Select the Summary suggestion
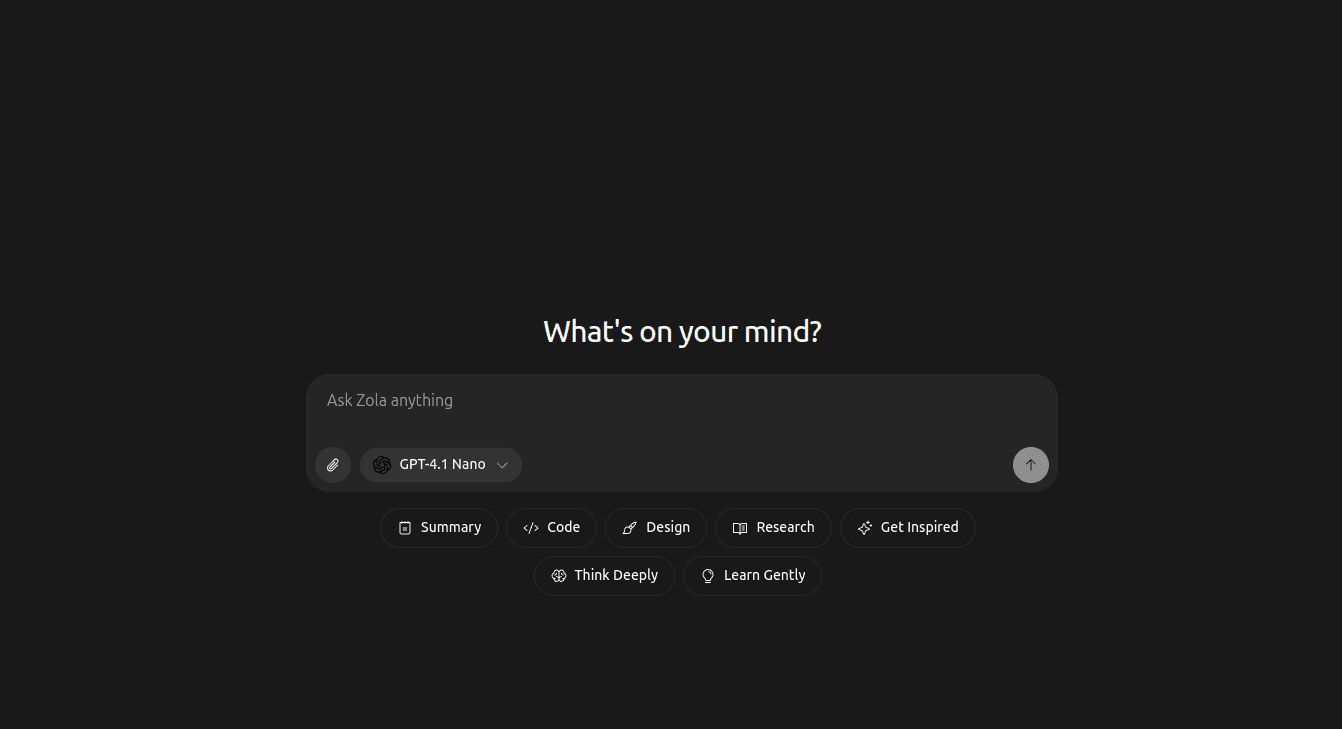This screenshot has width=1342, height=729. pyautogui.click(x=439, y=528)
